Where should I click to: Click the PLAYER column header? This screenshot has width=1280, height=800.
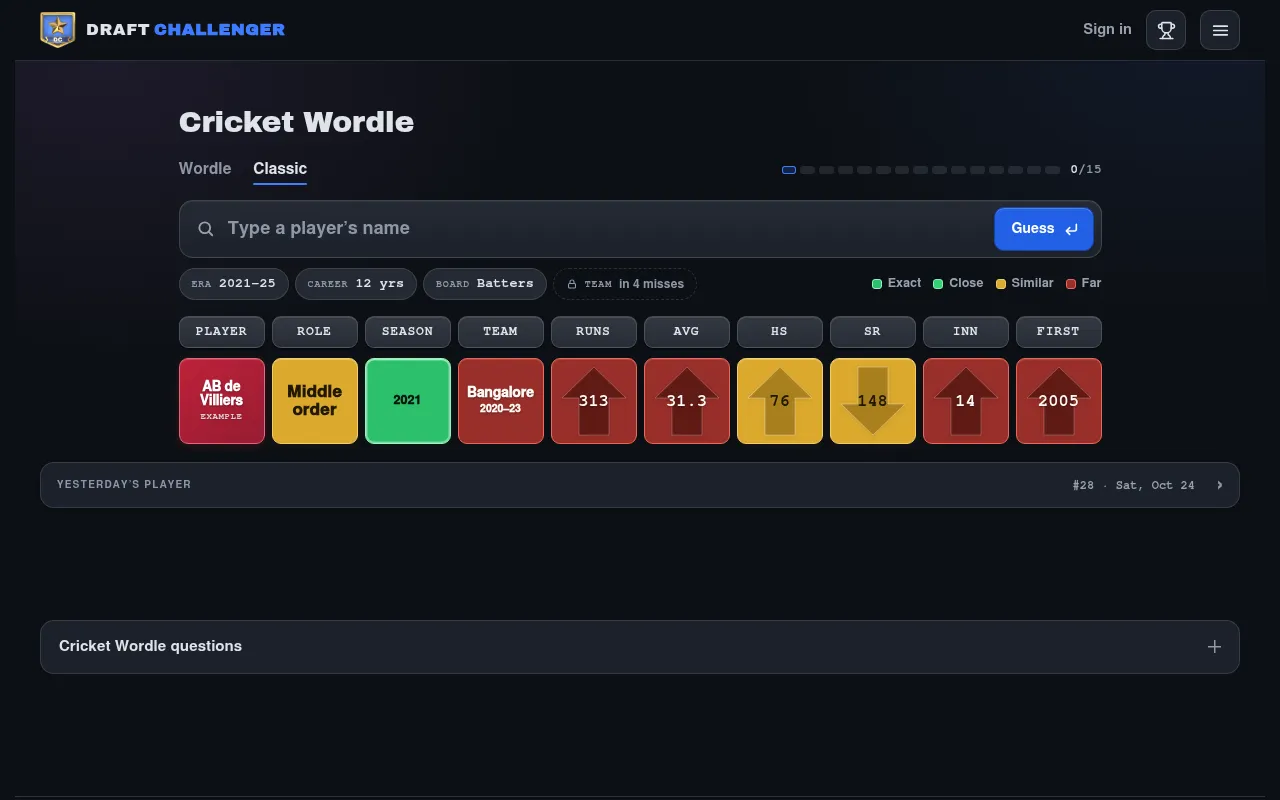[x=222, y=332]
